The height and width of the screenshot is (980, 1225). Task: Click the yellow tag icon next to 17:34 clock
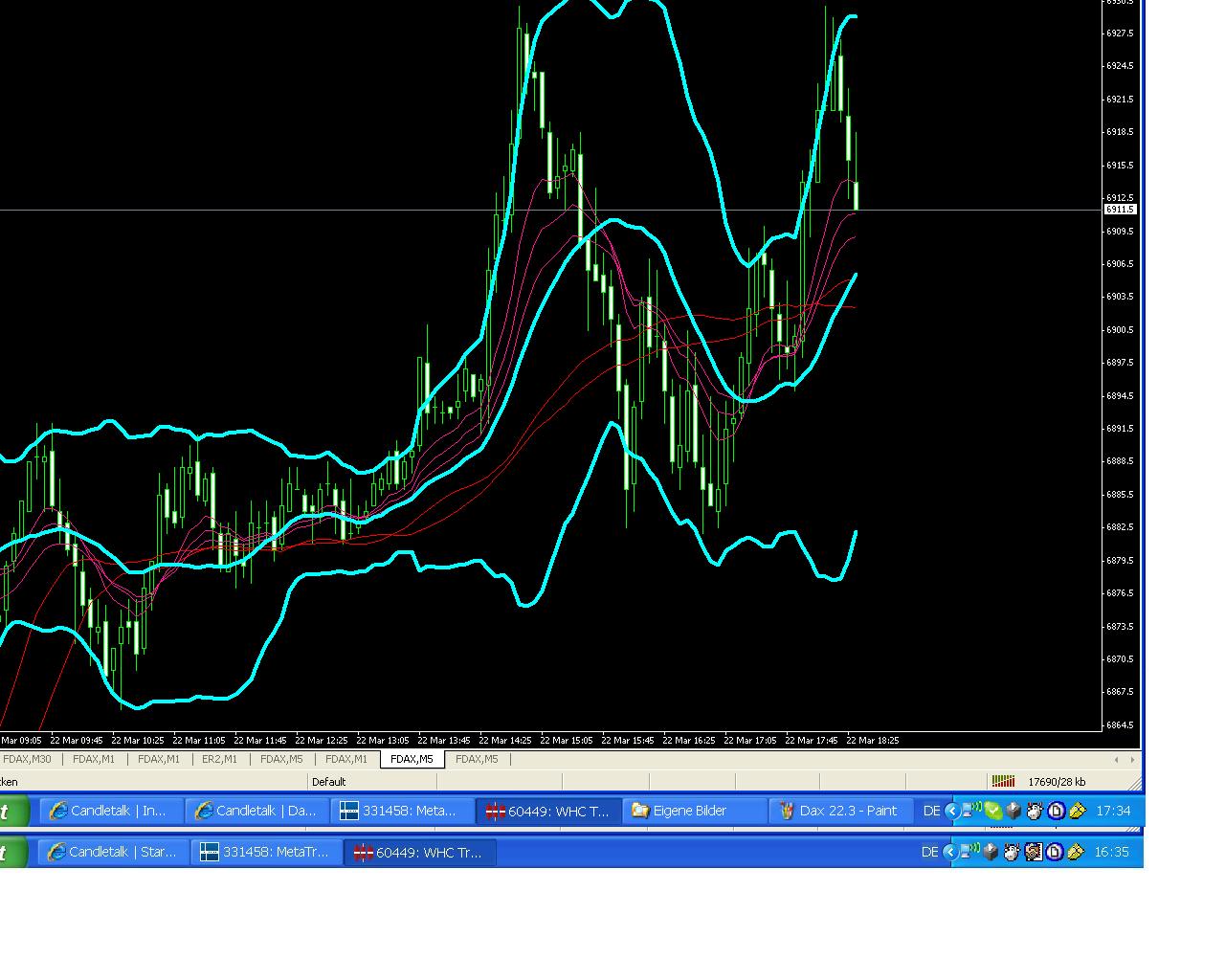pyautogui.click(x=1078, y=811)
